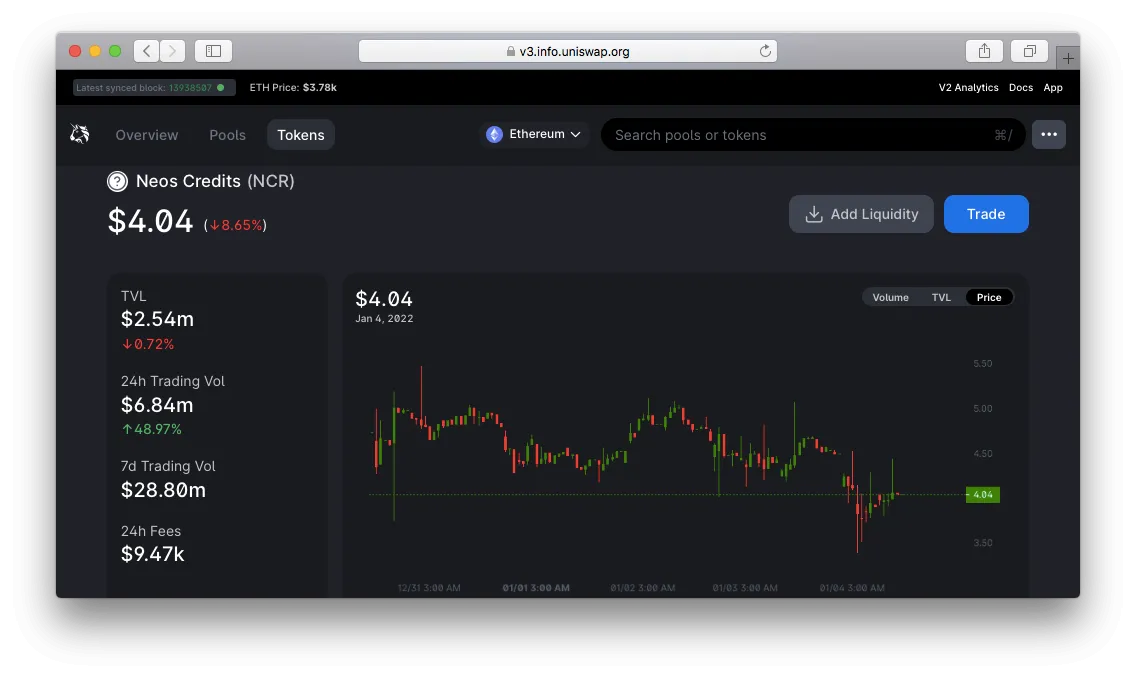Click the 01/01 3:00 AM axis label
Viewport: 1136px width, 678px height.
[536, 587]
